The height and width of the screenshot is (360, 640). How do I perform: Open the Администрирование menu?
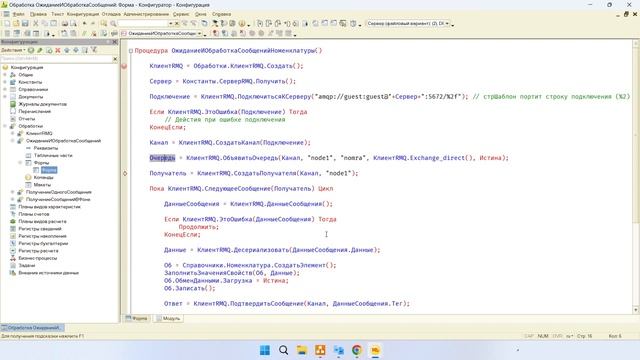point(146,14)
